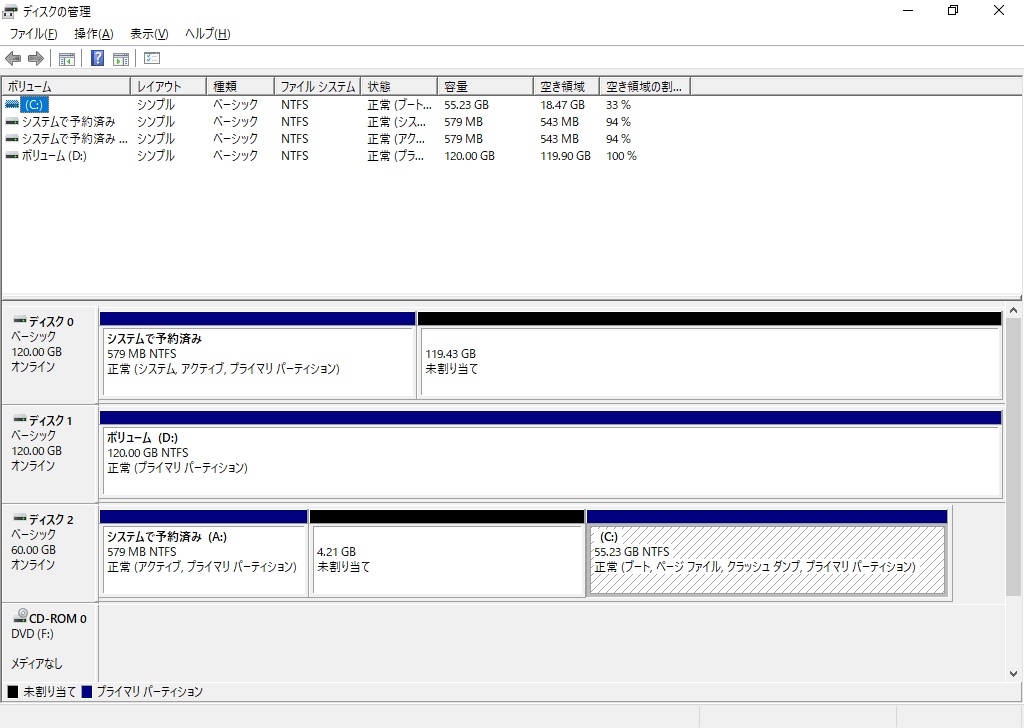
Task: Click the ボリューム (D:) row drive icon
Action: click(12, 155)
